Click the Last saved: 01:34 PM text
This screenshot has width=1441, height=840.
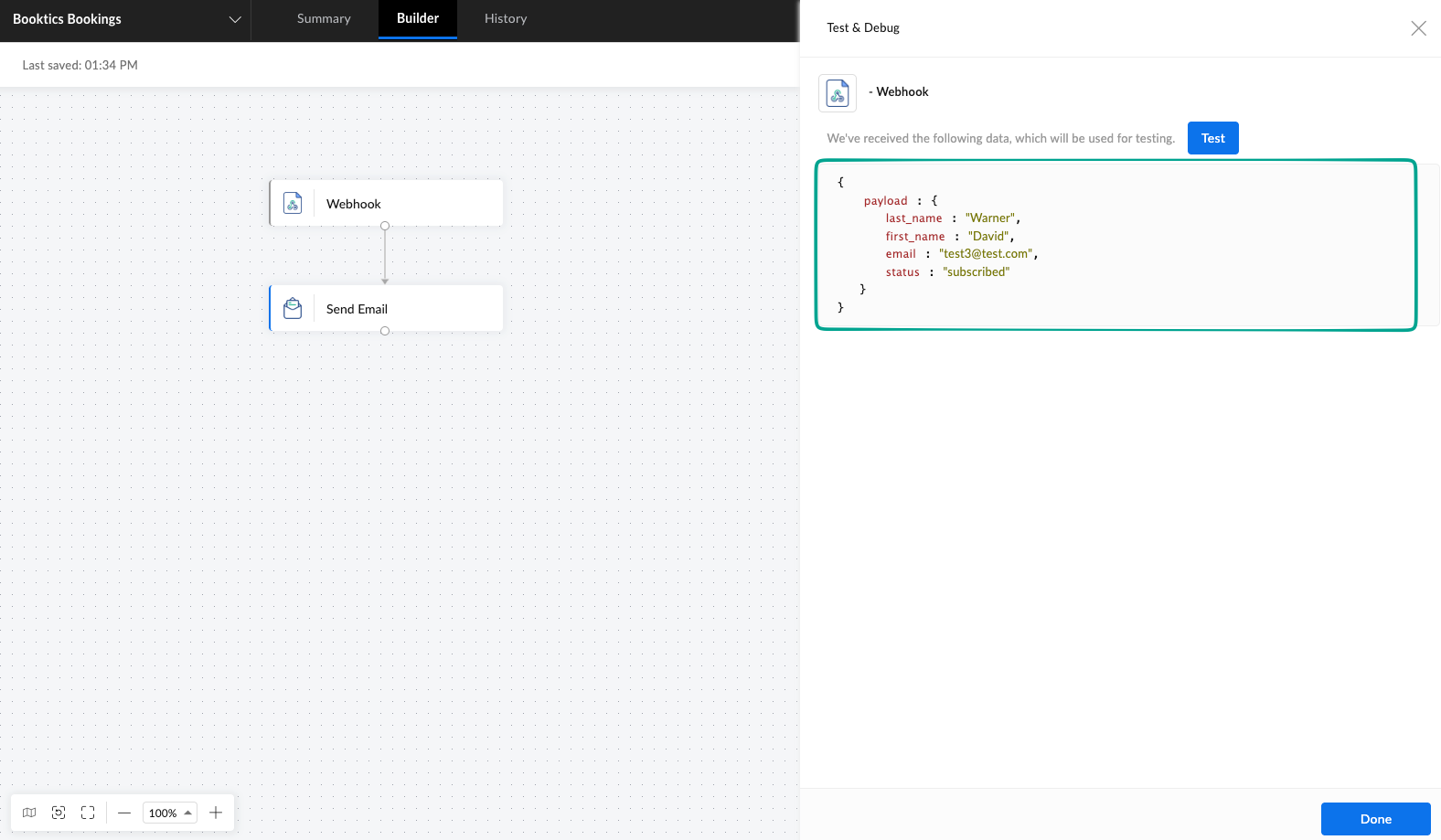click(80, 65)
